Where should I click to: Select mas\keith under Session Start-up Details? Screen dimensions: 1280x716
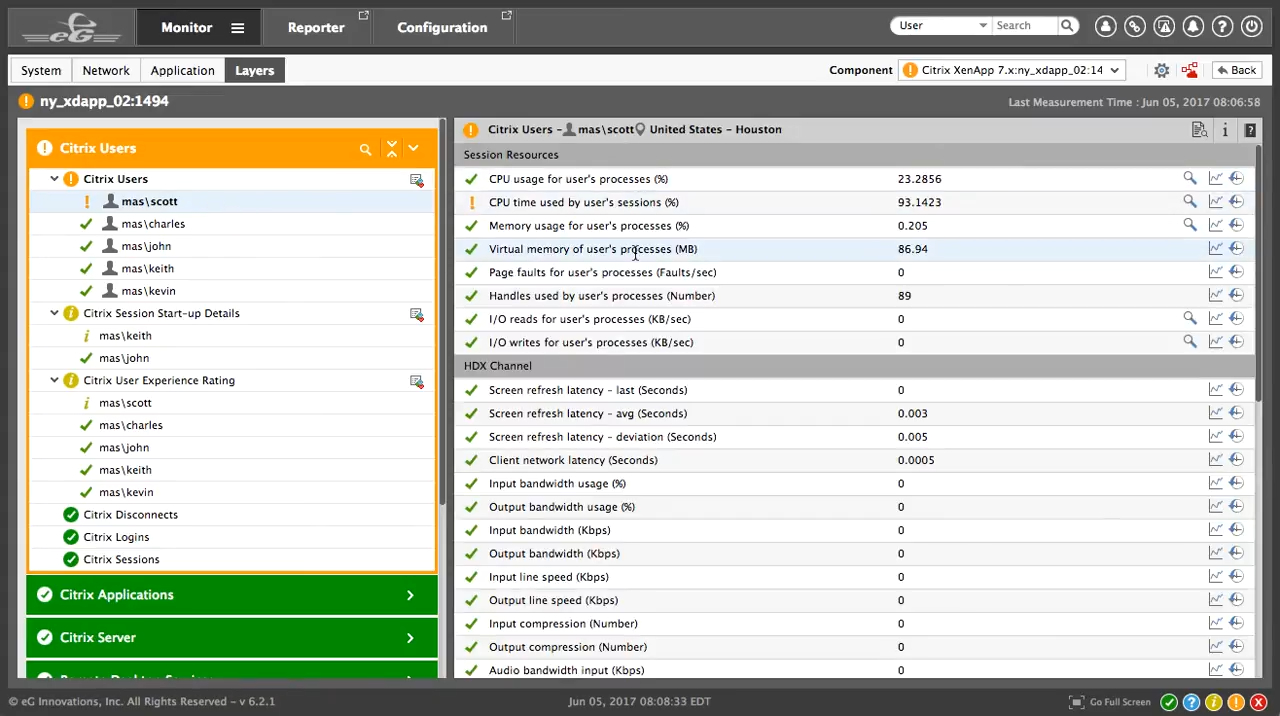pyautogui.click(x=125, y=336)
